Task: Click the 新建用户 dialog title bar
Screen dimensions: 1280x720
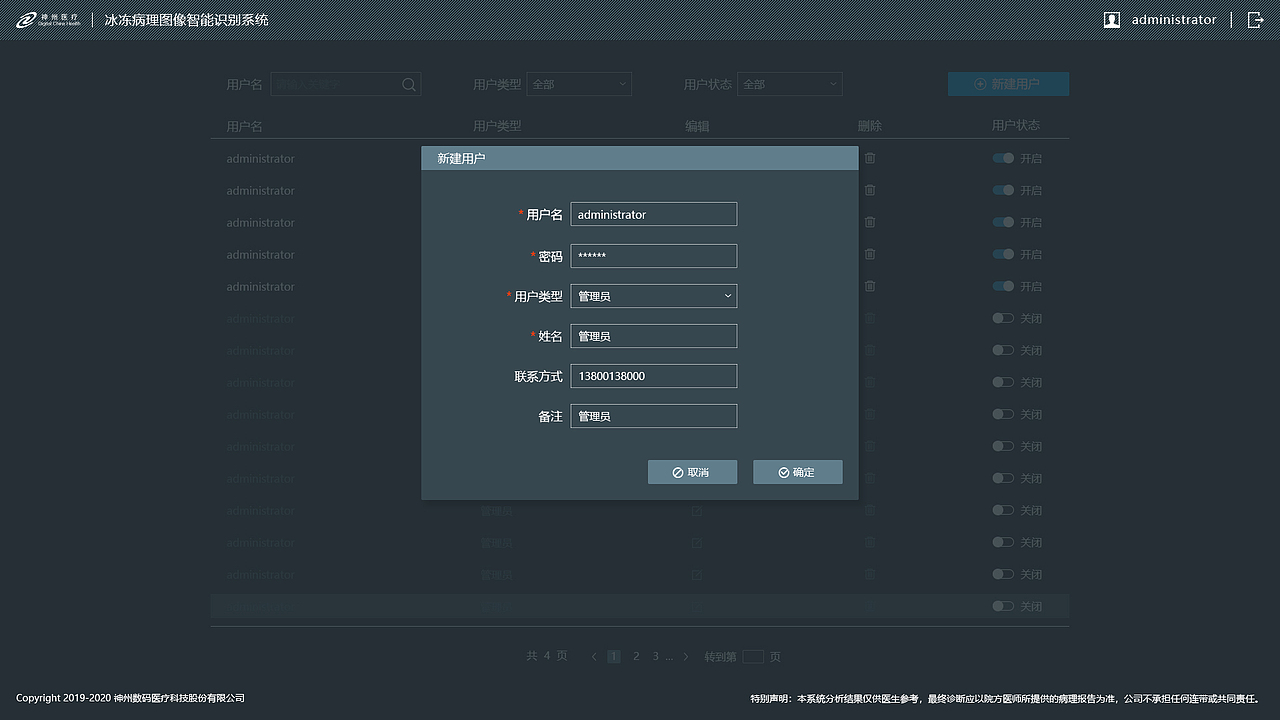Action: pyautogui.click(x=640, y=158)
